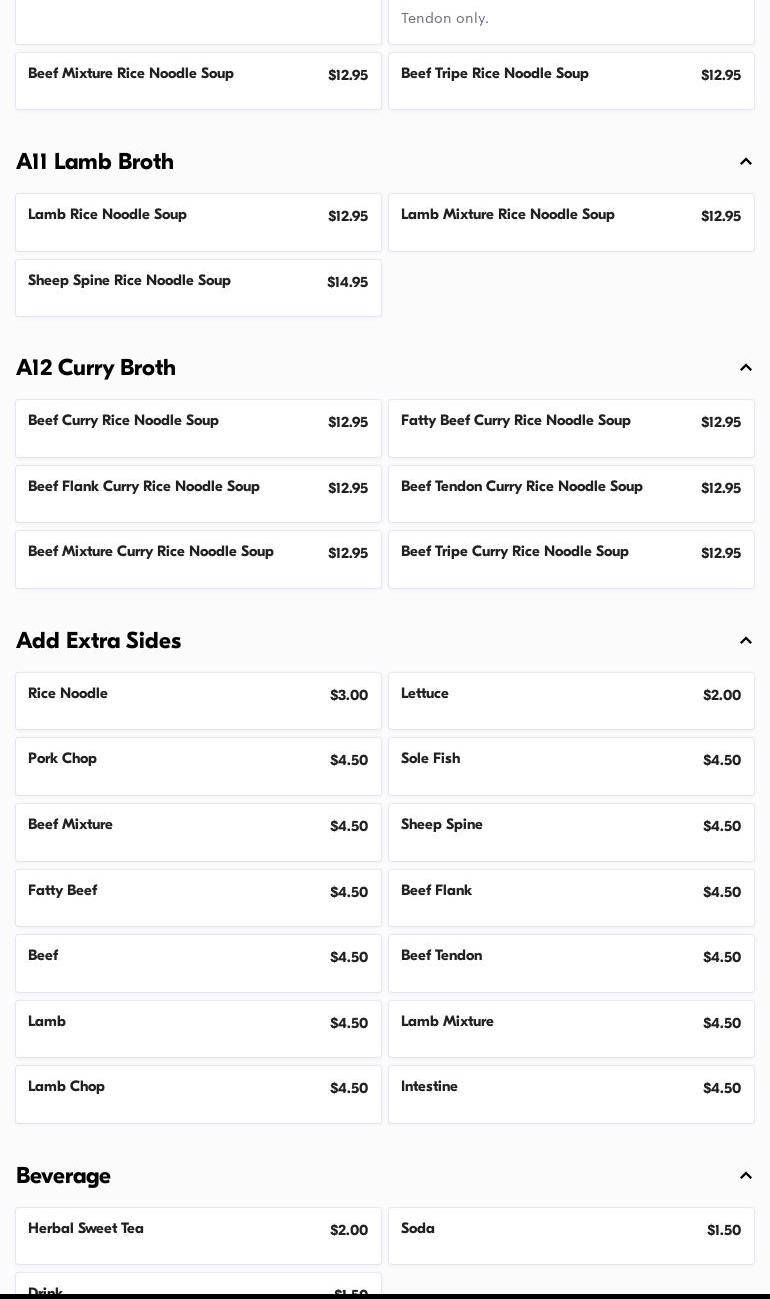Add the Lamb Chop side
This screenshot has height=1299, width=770.
(198, 1094)
